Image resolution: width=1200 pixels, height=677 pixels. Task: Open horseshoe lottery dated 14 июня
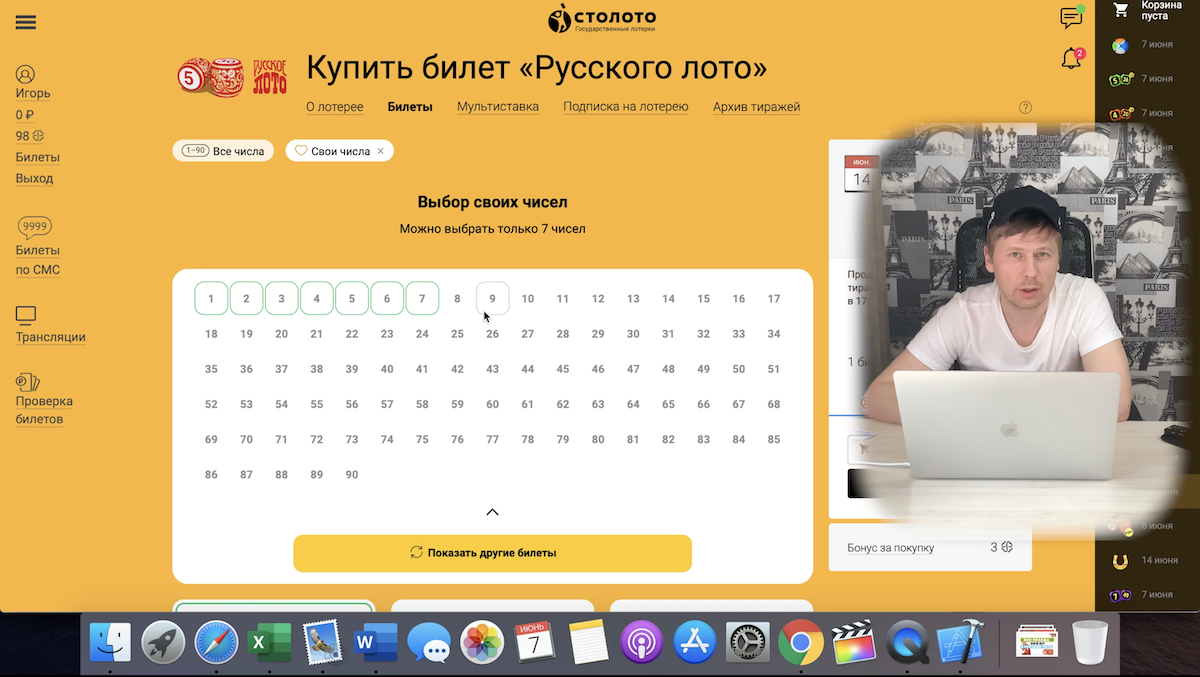pos(1120,561)
